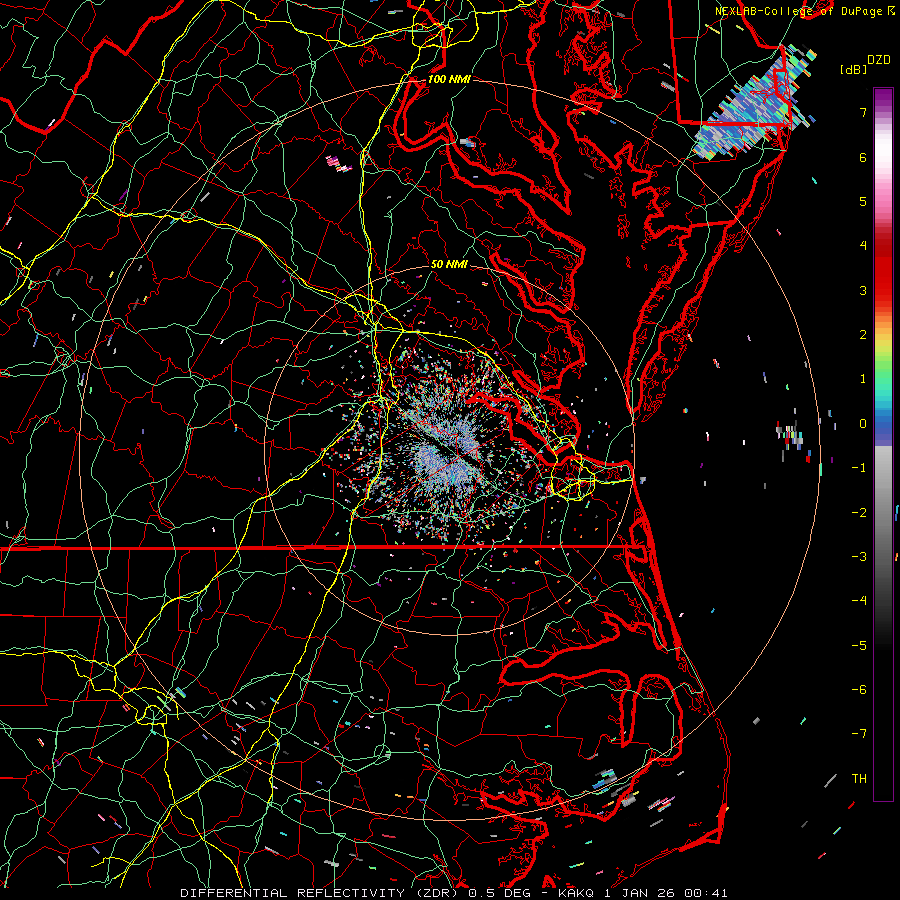Click the -2 dB value on the color scale
The width and height of the screenshot is (900, 900).
(859, 513)
